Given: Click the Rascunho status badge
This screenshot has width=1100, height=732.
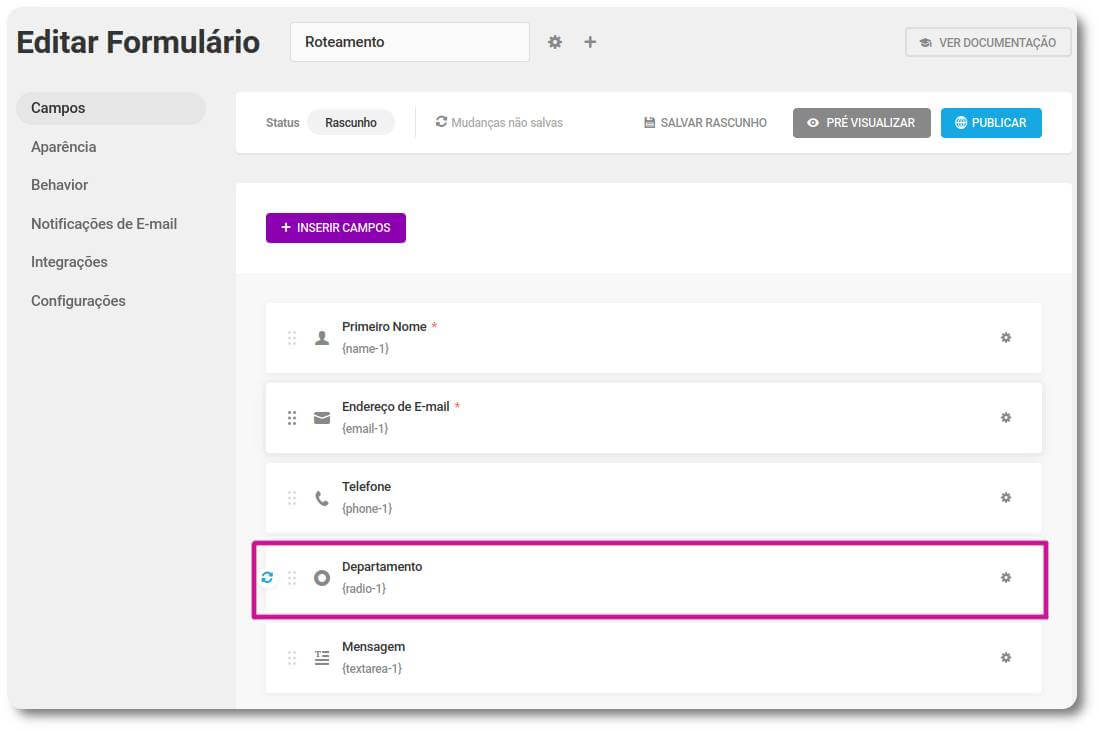Looking at the screenshot, I should tap(351, 123).
